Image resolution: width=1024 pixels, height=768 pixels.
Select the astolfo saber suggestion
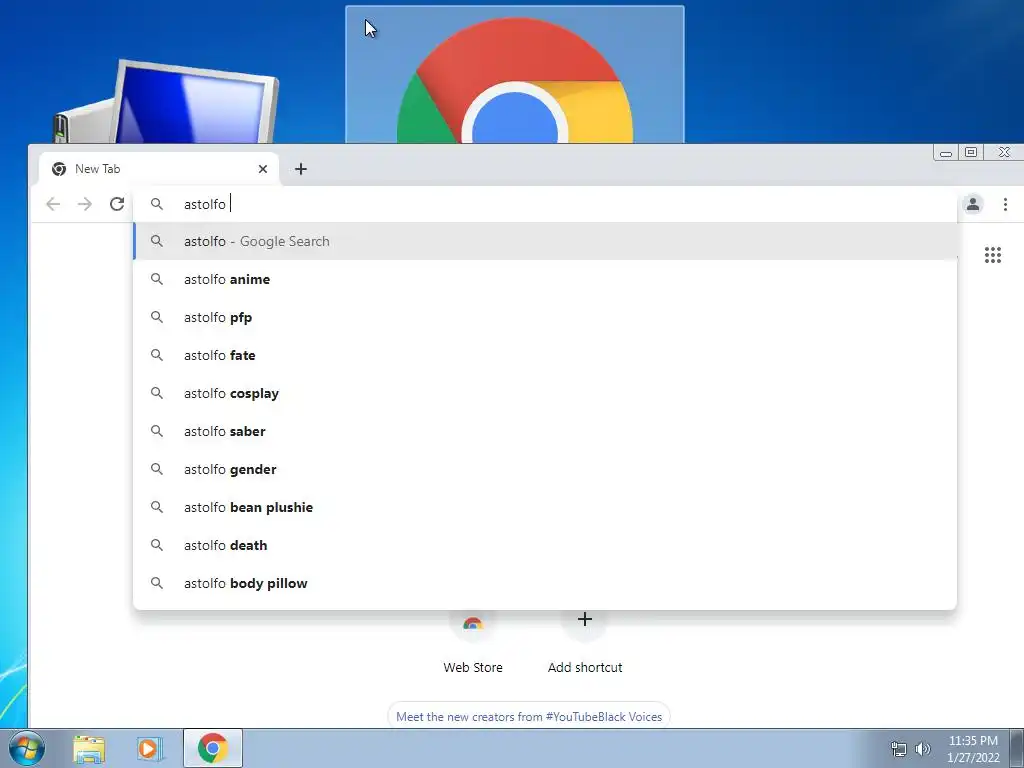(545, 431)
